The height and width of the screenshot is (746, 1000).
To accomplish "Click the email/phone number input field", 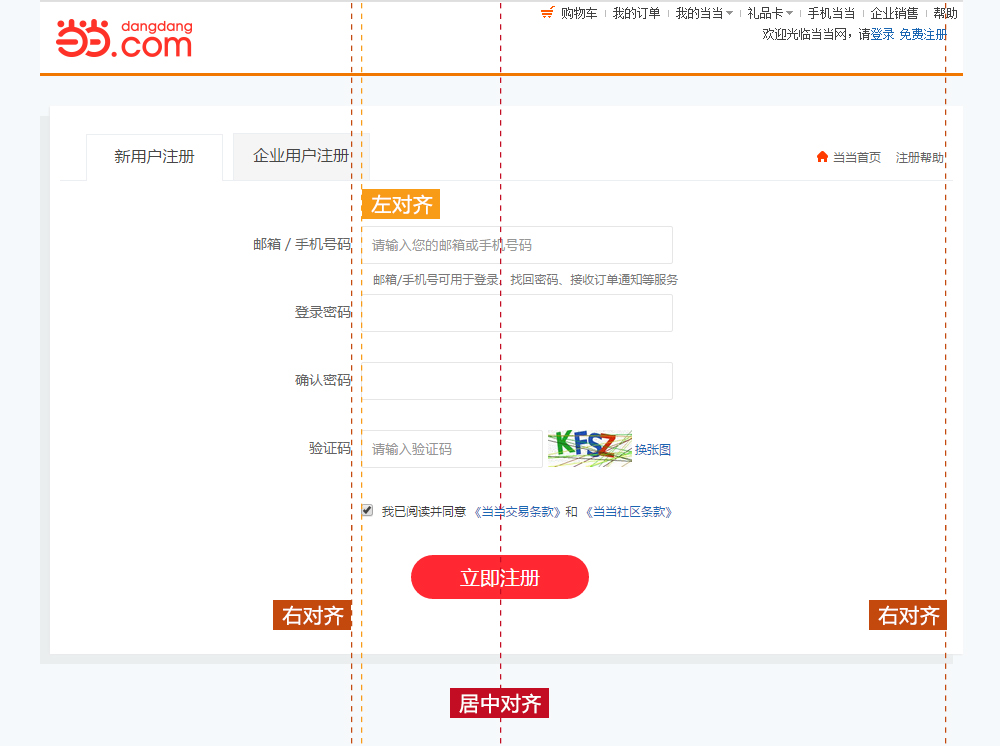I will click(x=517, y=244).
